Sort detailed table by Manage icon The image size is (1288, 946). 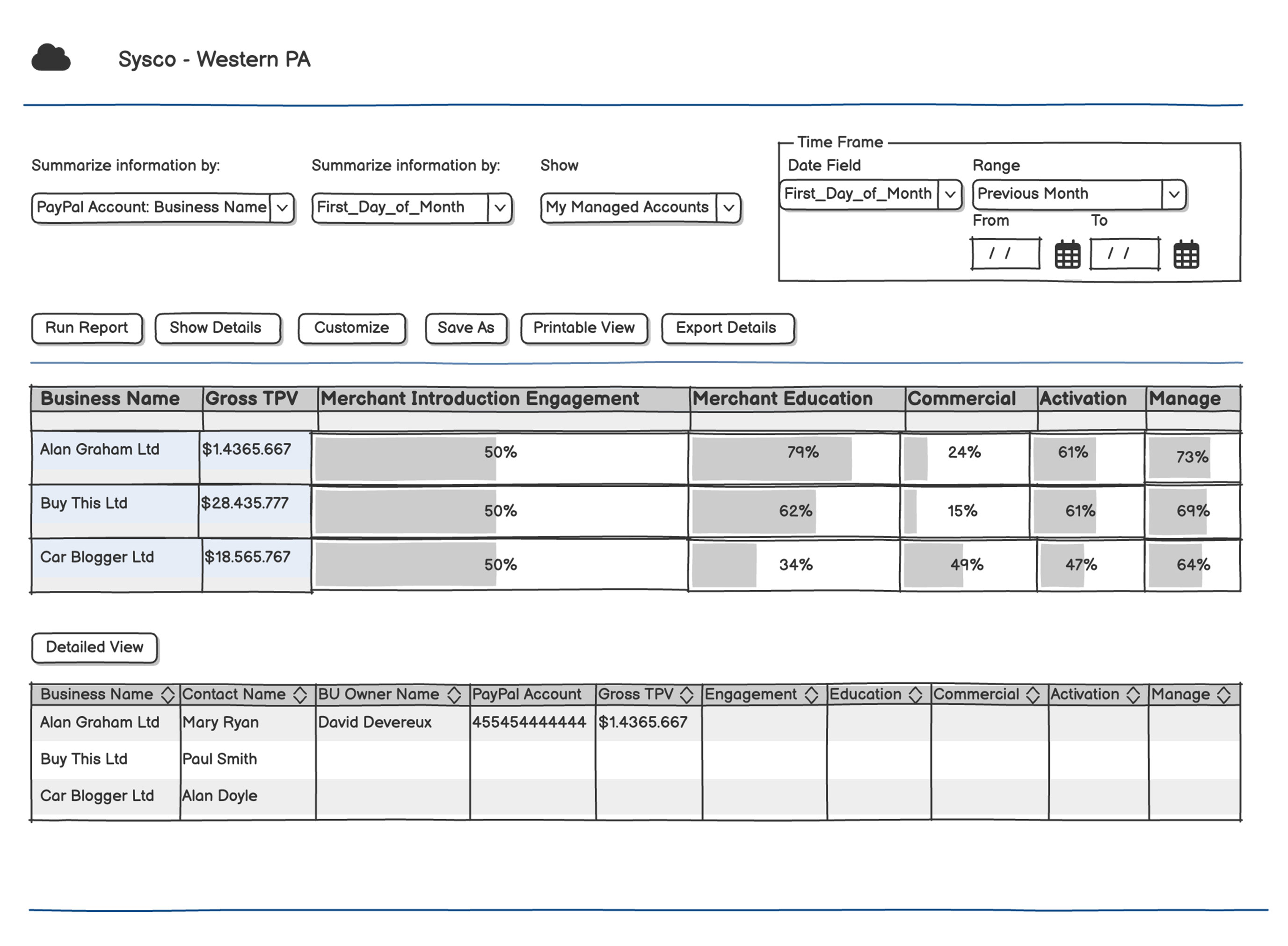coord(1223,695)
